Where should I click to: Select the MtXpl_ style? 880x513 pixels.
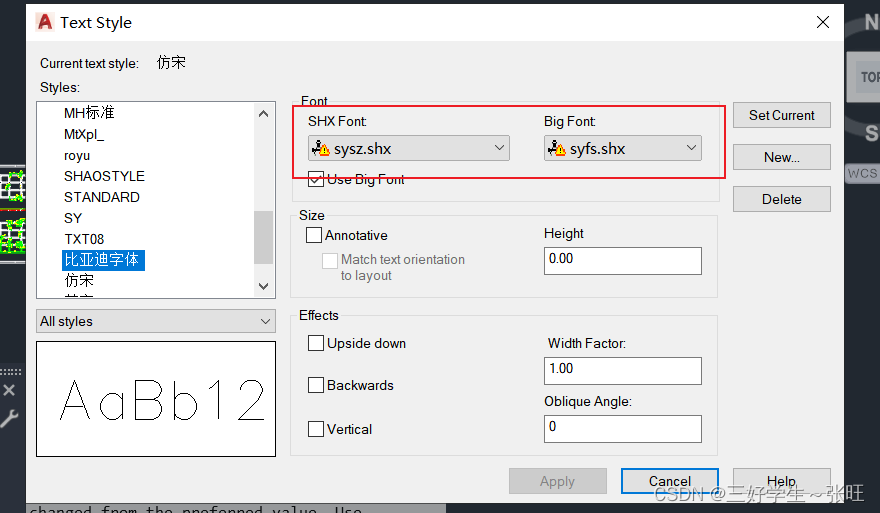tap(84, 135)
